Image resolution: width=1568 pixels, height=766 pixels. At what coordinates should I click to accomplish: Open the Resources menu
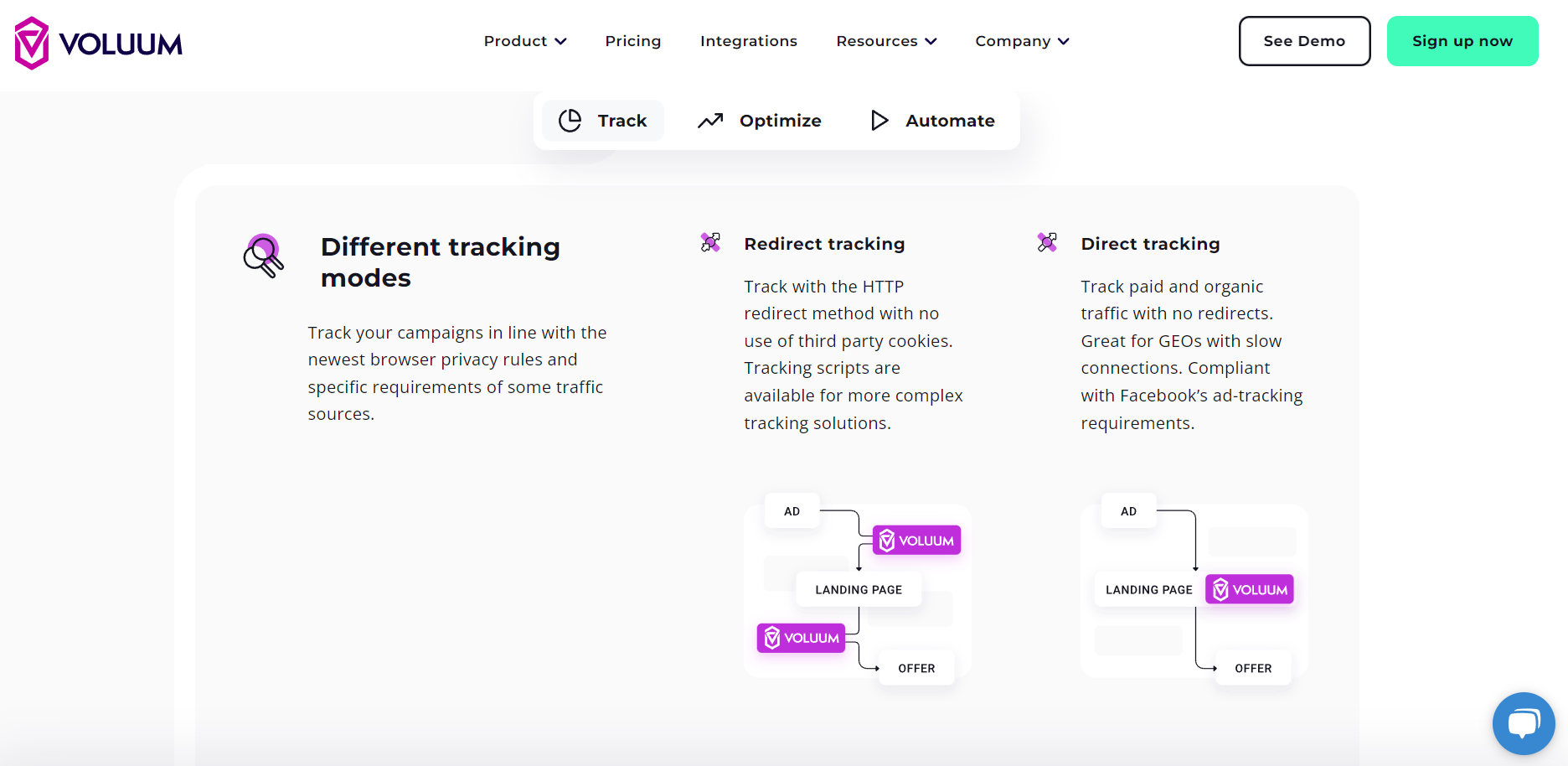click(886, 41)
